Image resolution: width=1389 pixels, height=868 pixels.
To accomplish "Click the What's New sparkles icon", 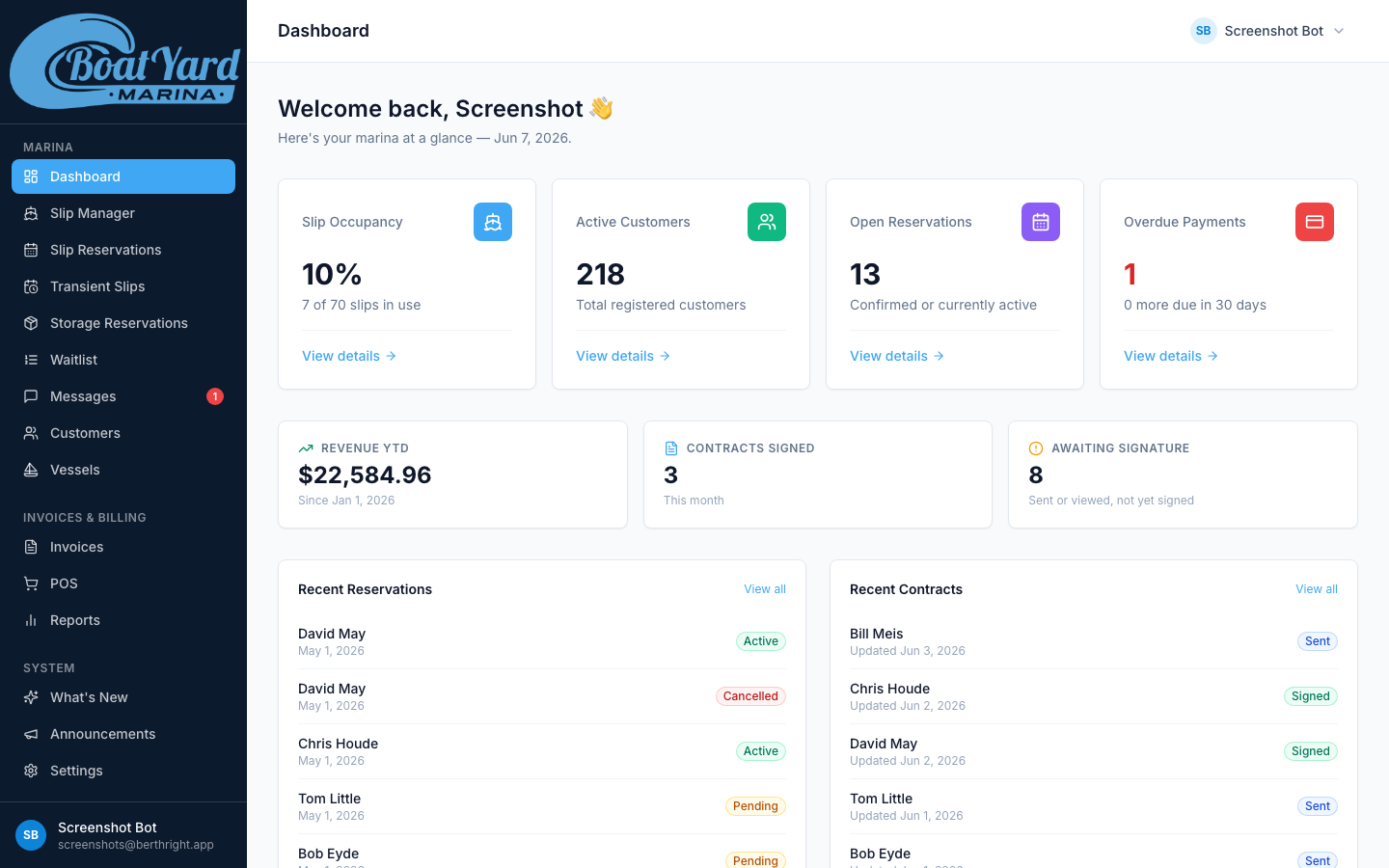I will pos(31,697).
